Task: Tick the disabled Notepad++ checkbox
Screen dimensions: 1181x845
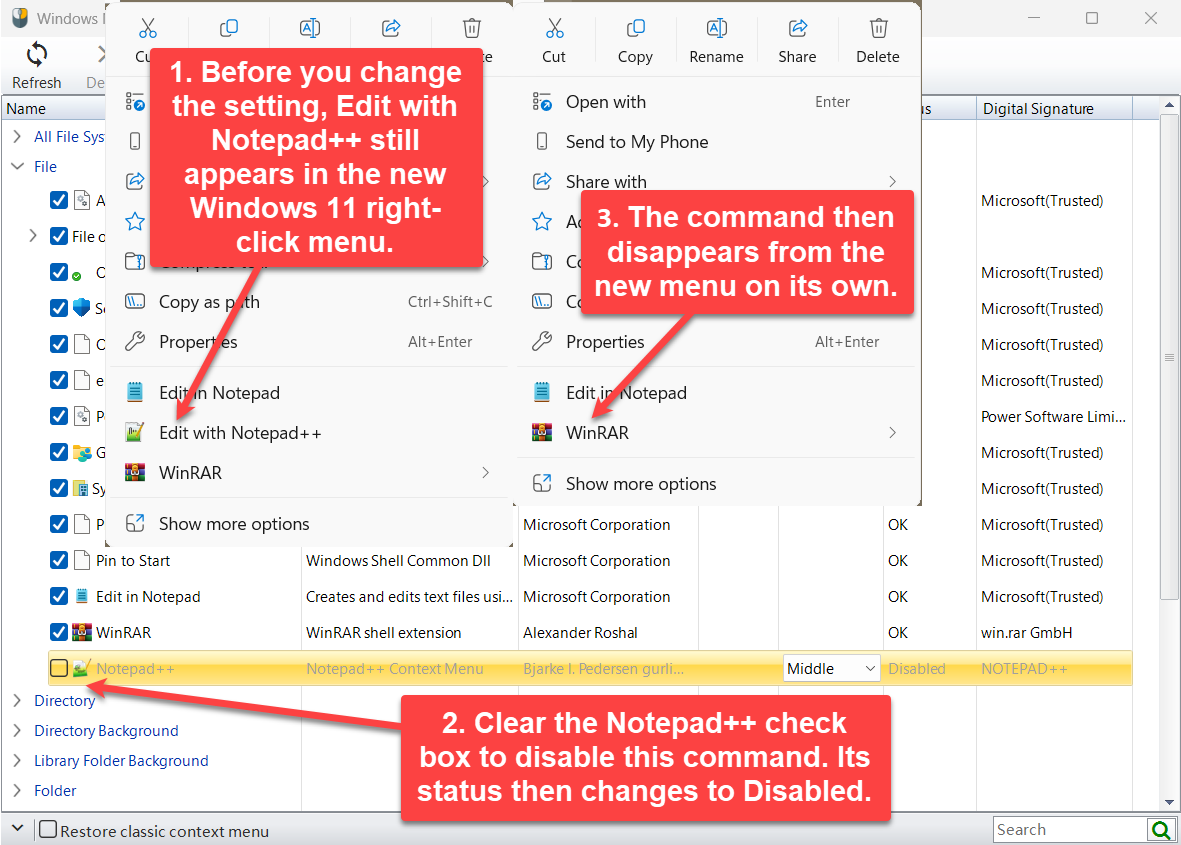Action: coord(59,669)
